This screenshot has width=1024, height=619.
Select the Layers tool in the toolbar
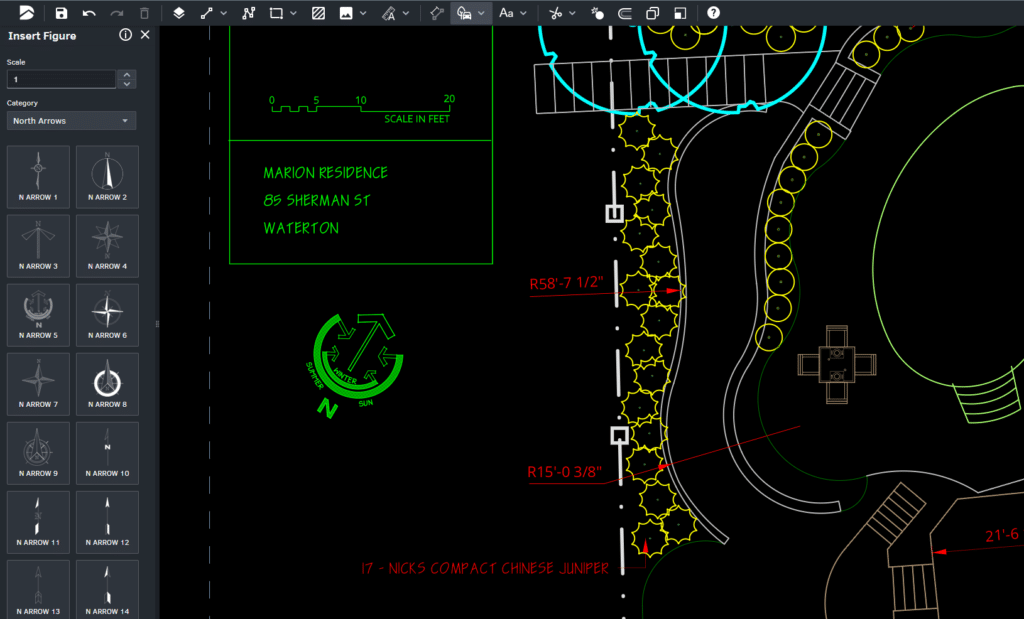coord(177,13)
